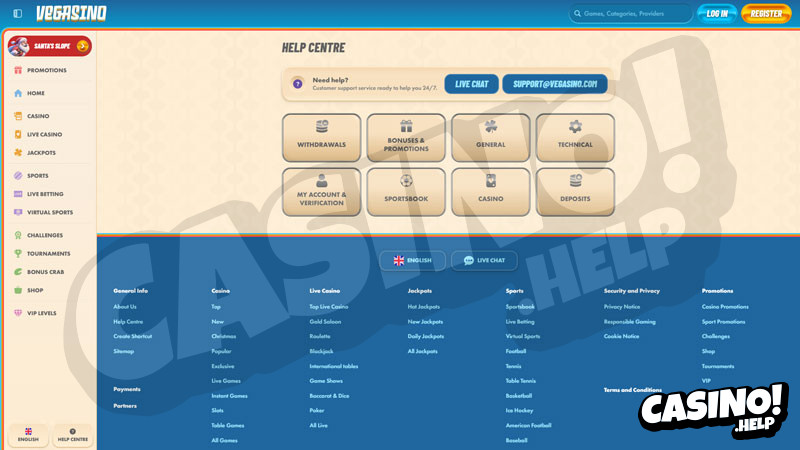Open Live Betting in the sidebar
This screenshot has height=450, width=800.
point(39,194)
